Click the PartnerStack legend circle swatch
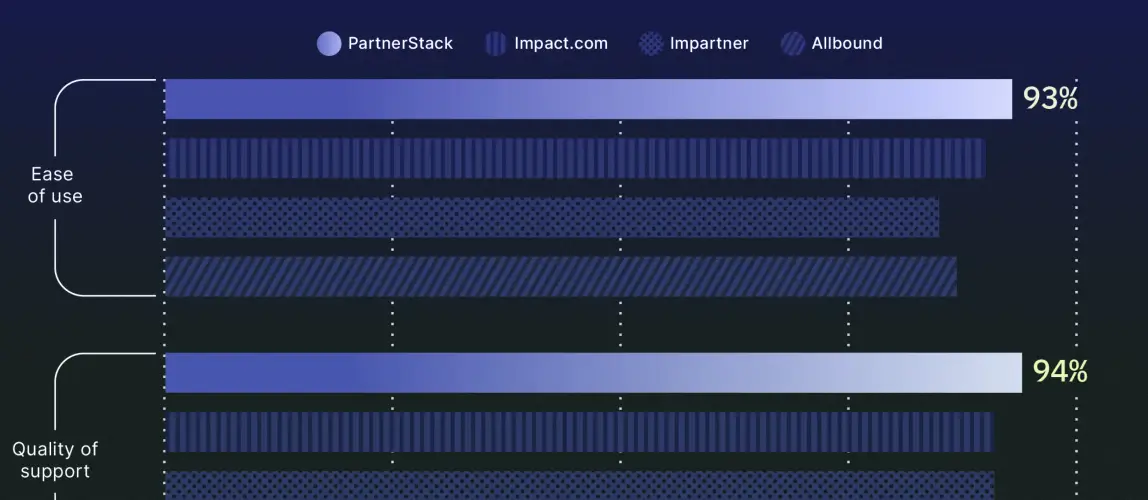Image resolution: width=1148 pixels, height=500 pixels. click(329, 44)
